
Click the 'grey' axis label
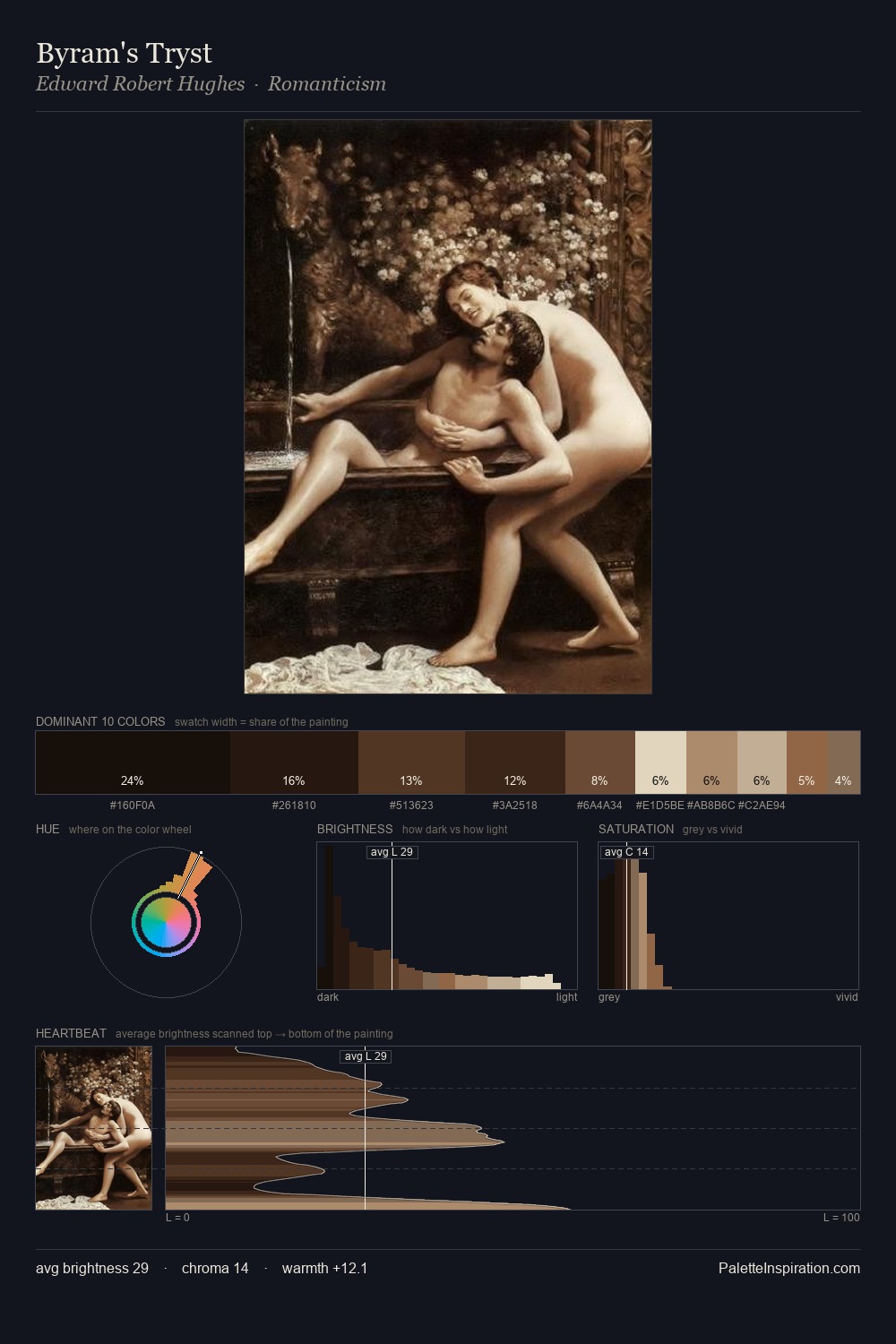click(609, 997)
